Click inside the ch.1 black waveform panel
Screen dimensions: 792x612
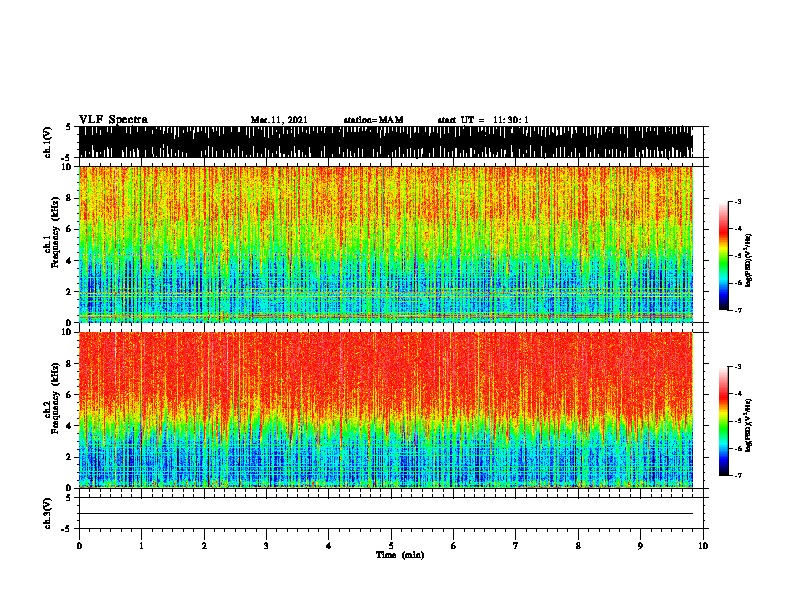click(x=386, y=142)
